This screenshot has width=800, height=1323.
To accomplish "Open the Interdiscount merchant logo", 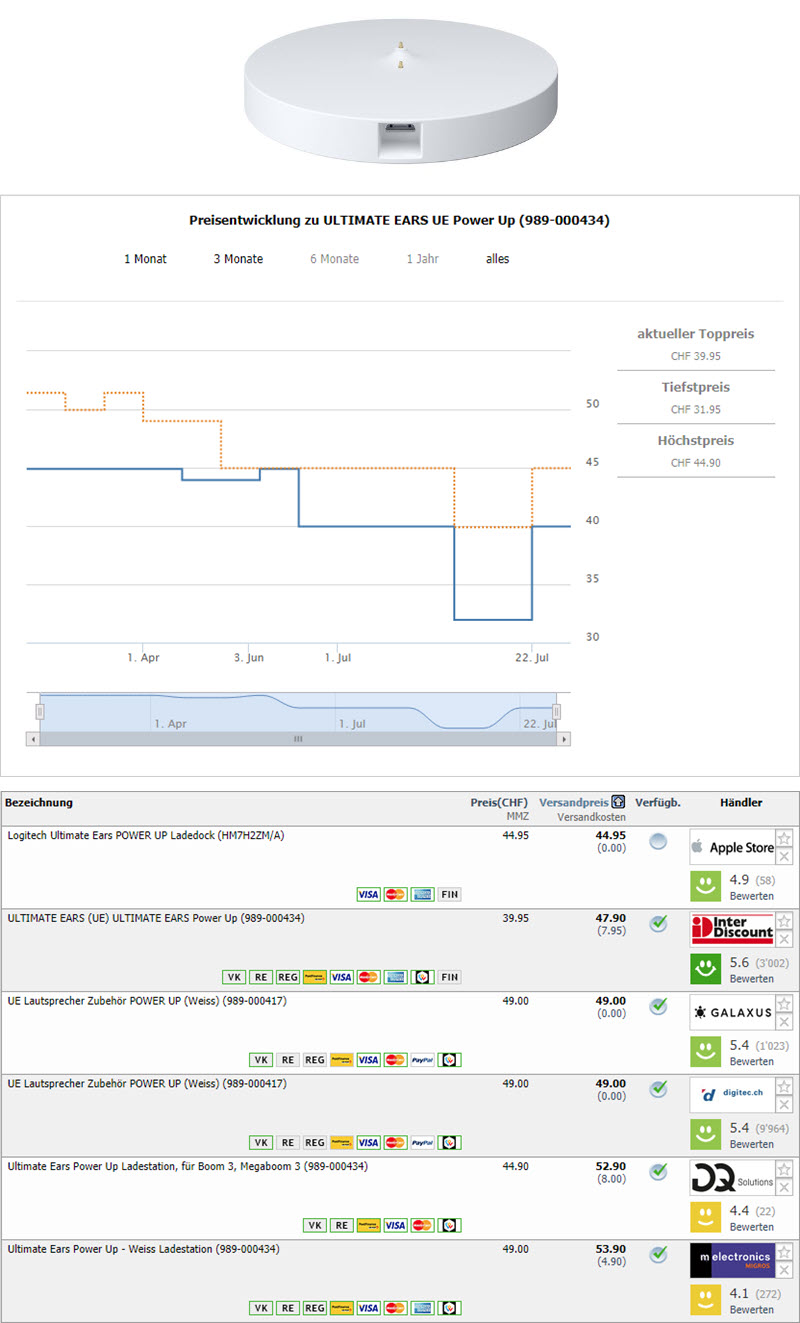I will click(x=732, y=930).
